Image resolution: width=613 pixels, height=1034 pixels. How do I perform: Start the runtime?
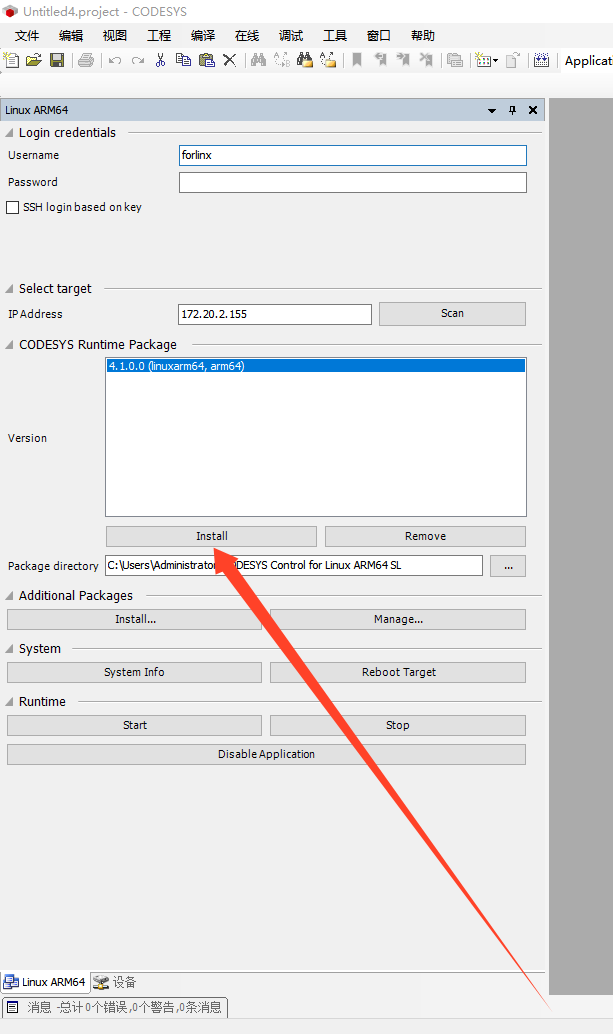tap(134, 725)
